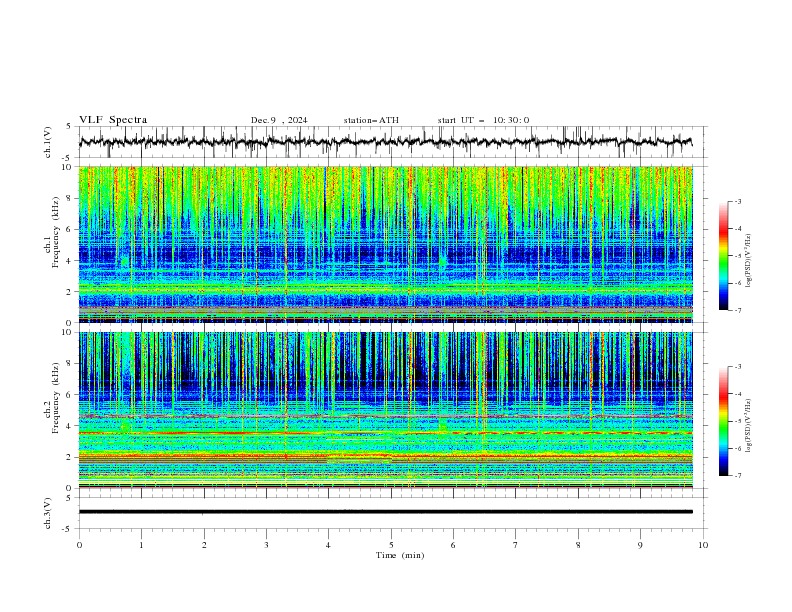Click time axis tick label "5"
Screen dimensions: 792x612
point(391,545)
